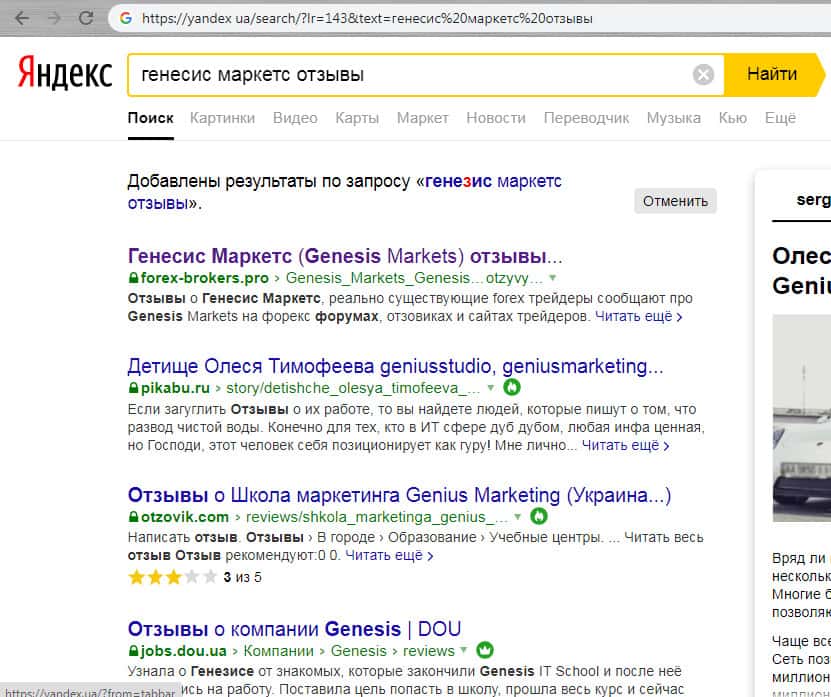This screenshot has height=697, width=831.
Task: Open the Ещё menu in the search tabs
Action: (x=780, y=118)
